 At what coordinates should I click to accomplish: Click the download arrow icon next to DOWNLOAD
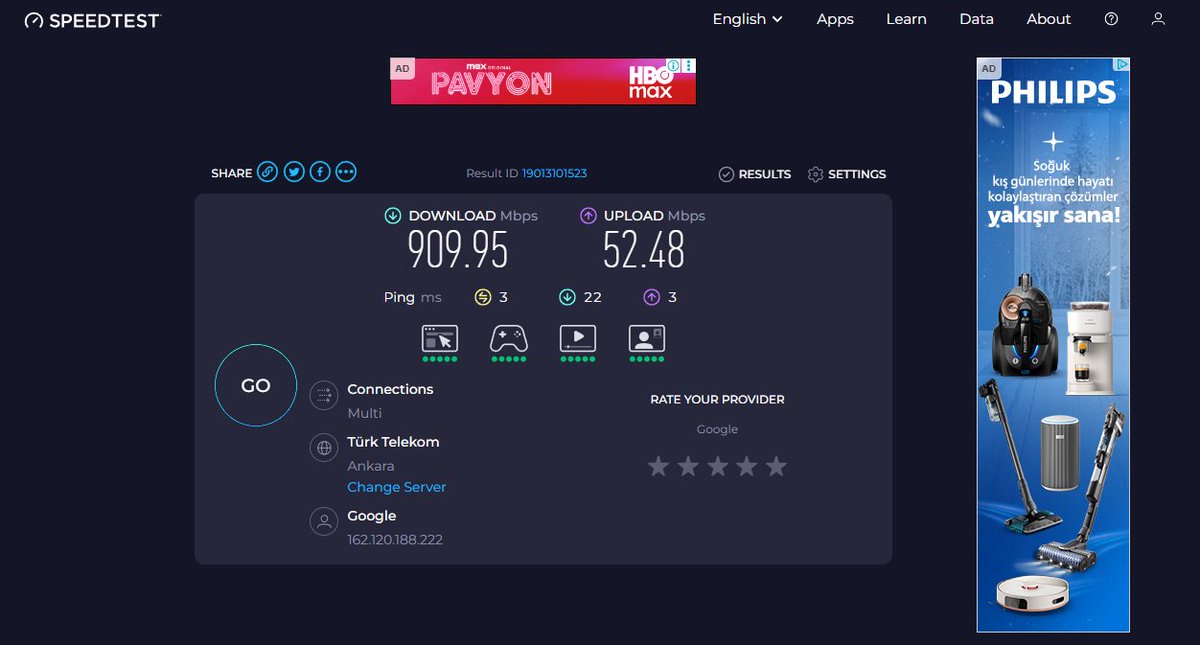pos(393,215)
